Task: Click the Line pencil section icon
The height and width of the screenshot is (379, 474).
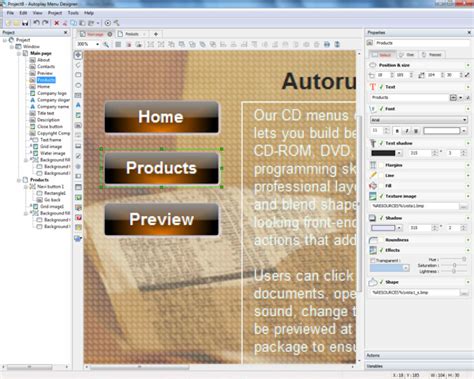Action: tap(373, 175)
